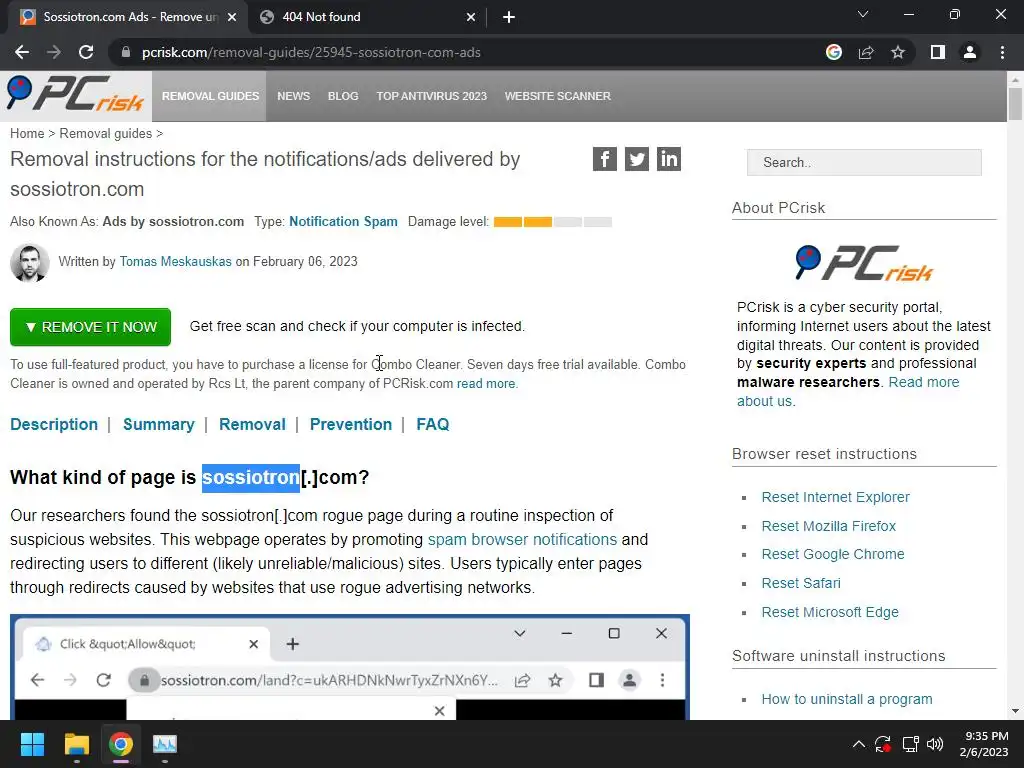Click the author's profile photo

(x=29, y=263)
